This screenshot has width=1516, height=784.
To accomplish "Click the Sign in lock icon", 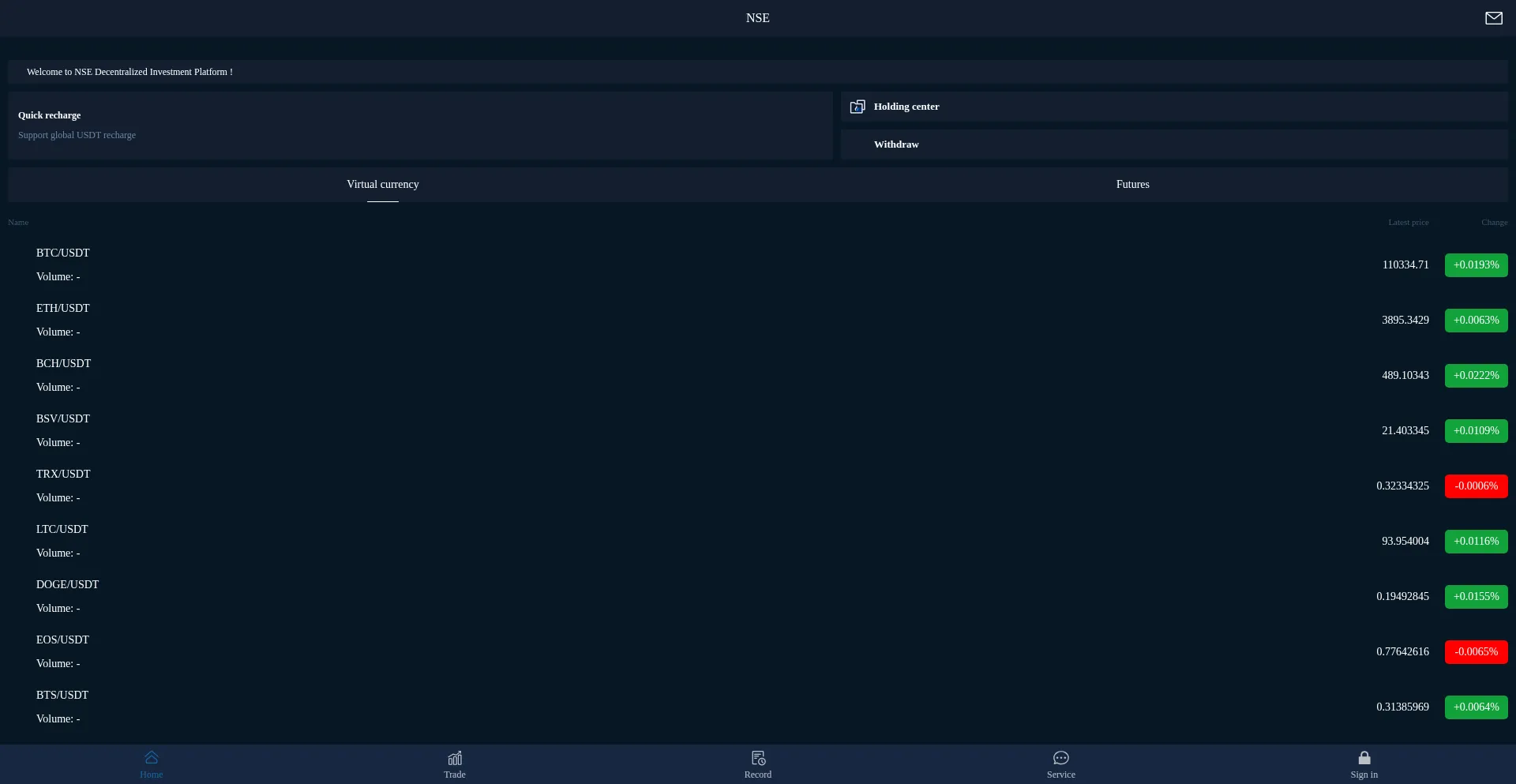I will coord(1364,758).
